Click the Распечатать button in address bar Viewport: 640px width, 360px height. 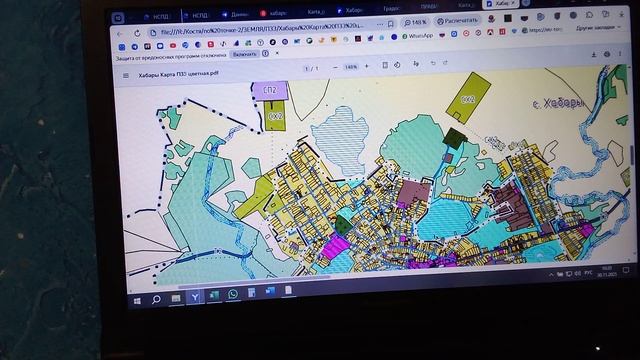tap(457, 20)
